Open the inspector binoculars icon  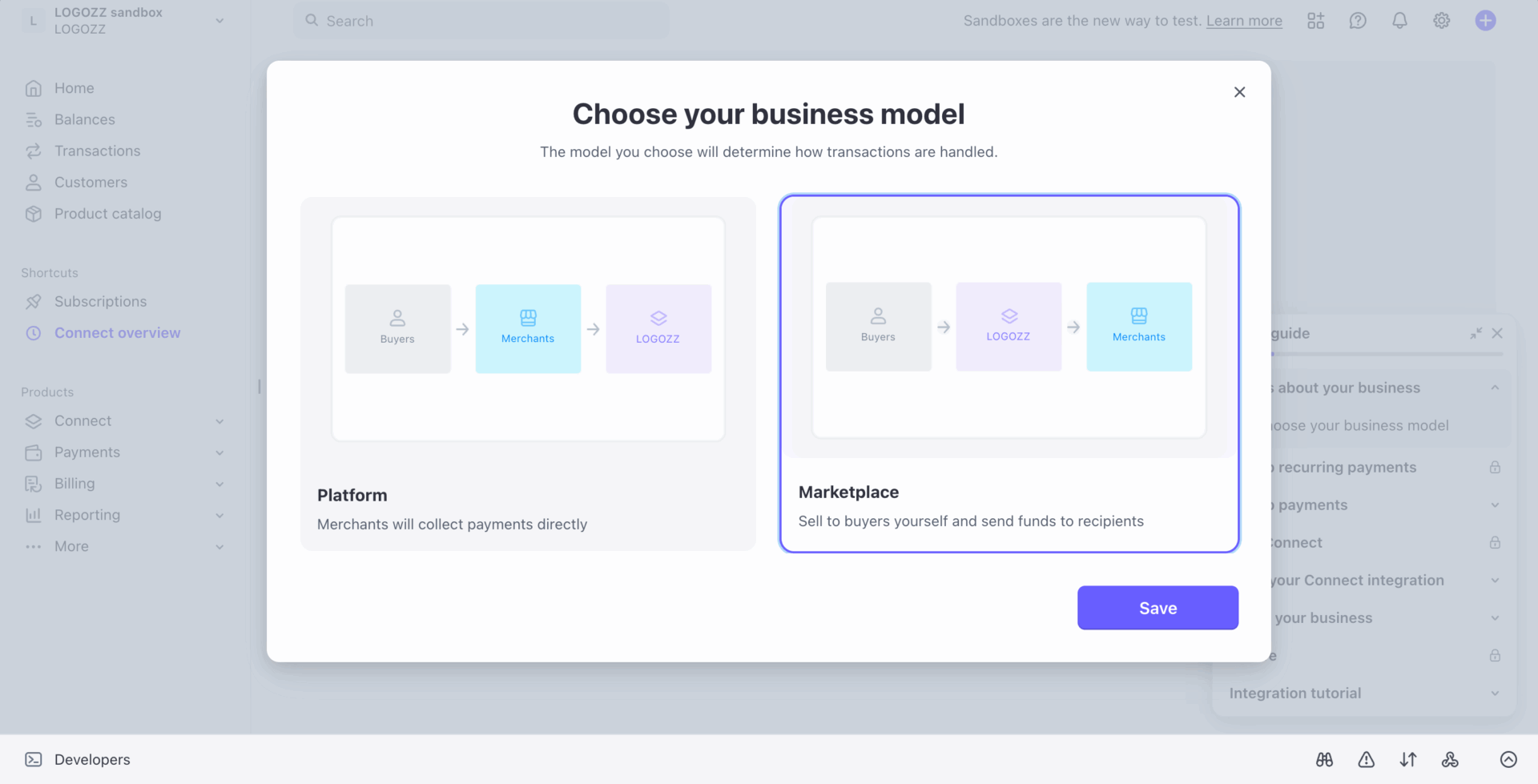tap(1325, 759)
